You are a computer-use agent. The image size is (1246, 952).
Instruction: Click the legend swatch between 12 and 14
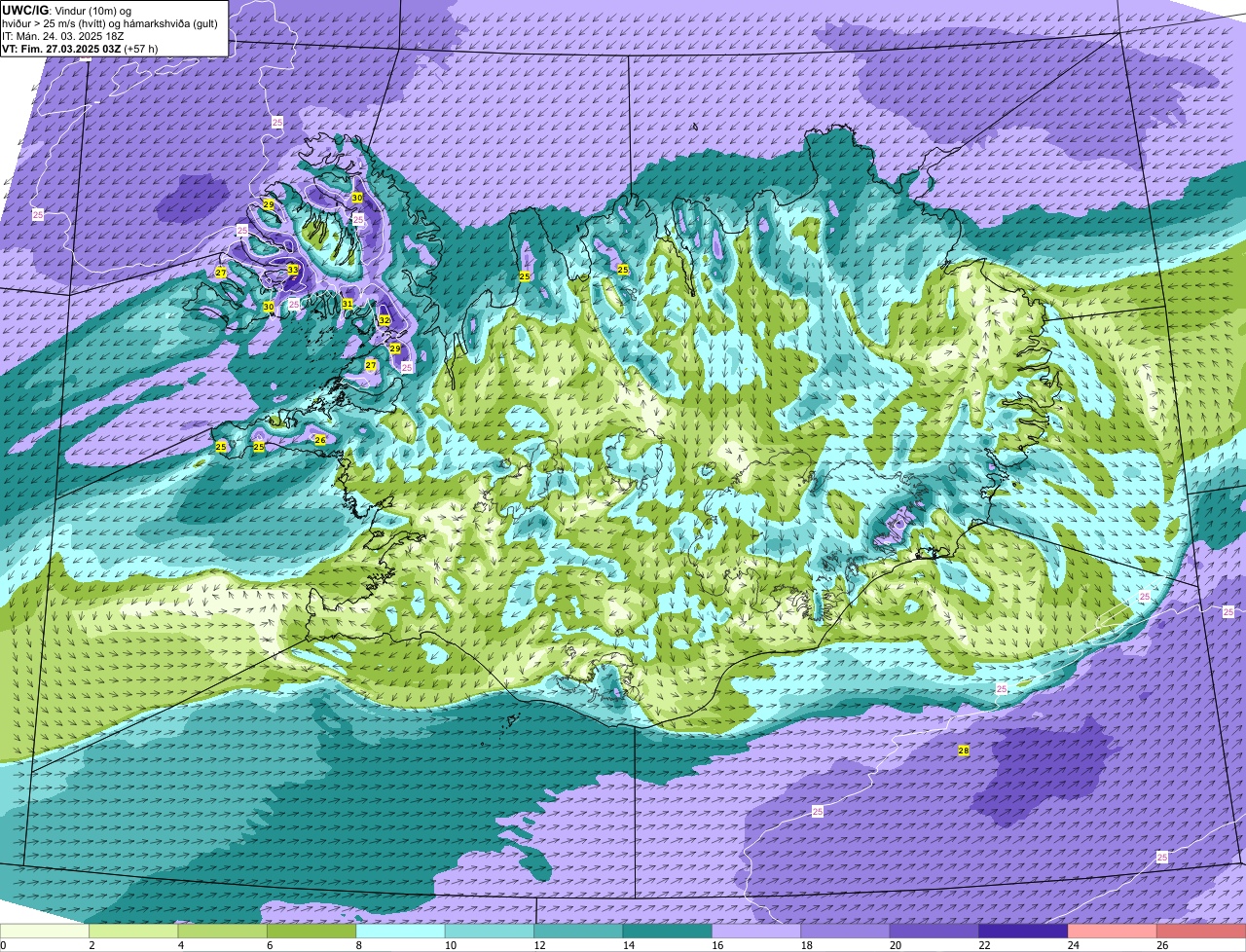578,931
